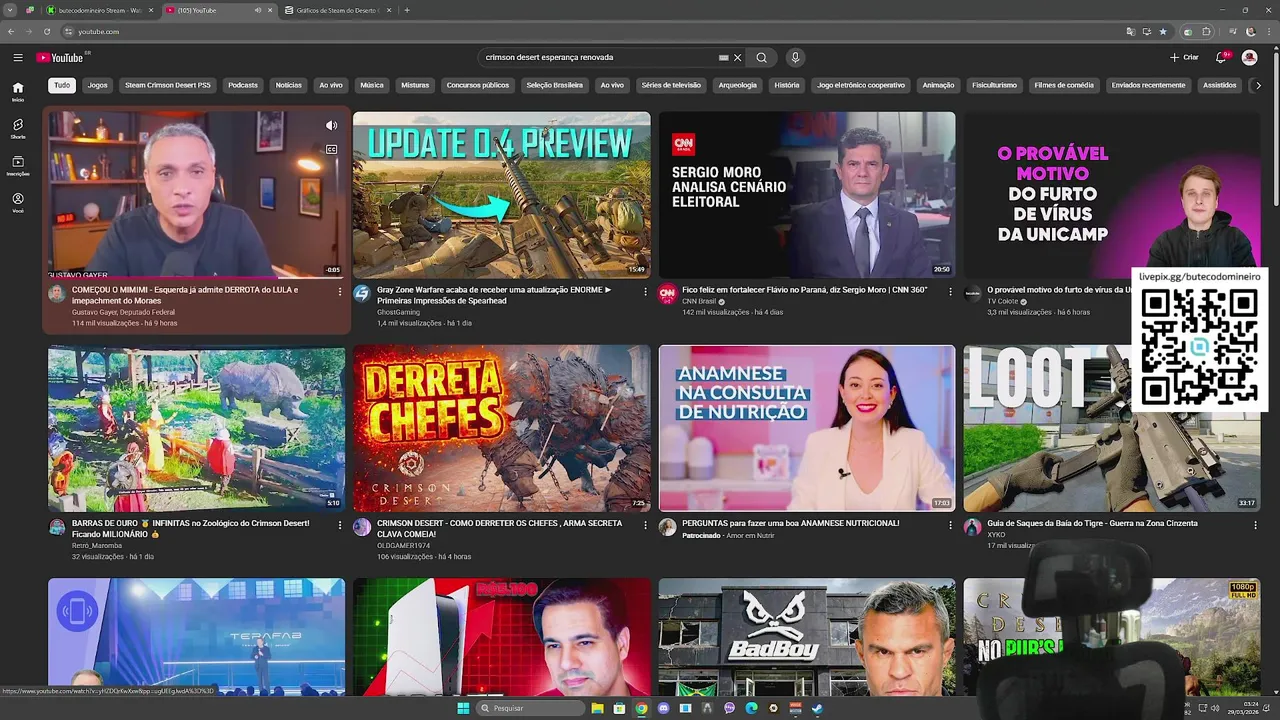Screen dimensions: 1280x720
Task: Open the Amor em Nutrir sponsor link
Action: tap(751, 535)
